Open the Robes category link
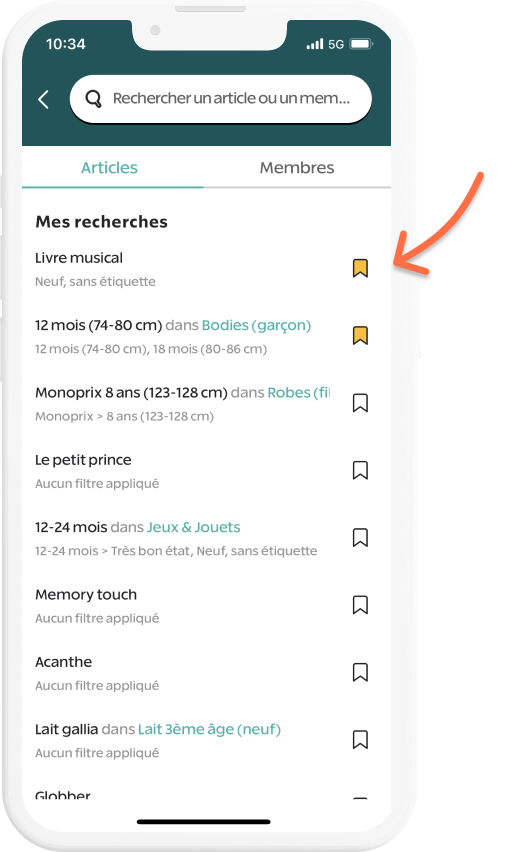The image size is (505, 852). 298,392
